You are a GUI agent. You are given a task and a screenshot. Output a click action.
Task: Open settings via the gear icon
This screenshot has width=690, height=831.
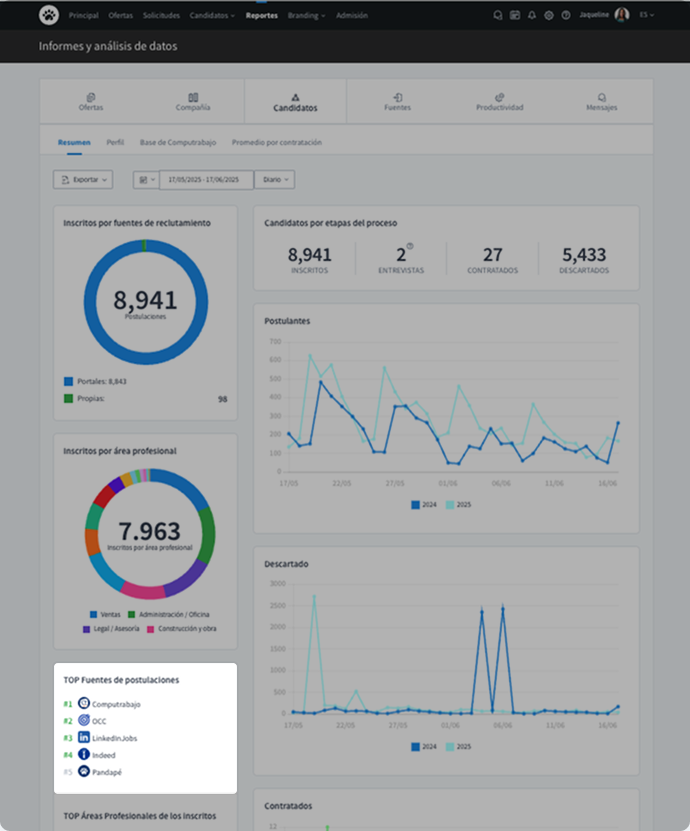(549, 16)
